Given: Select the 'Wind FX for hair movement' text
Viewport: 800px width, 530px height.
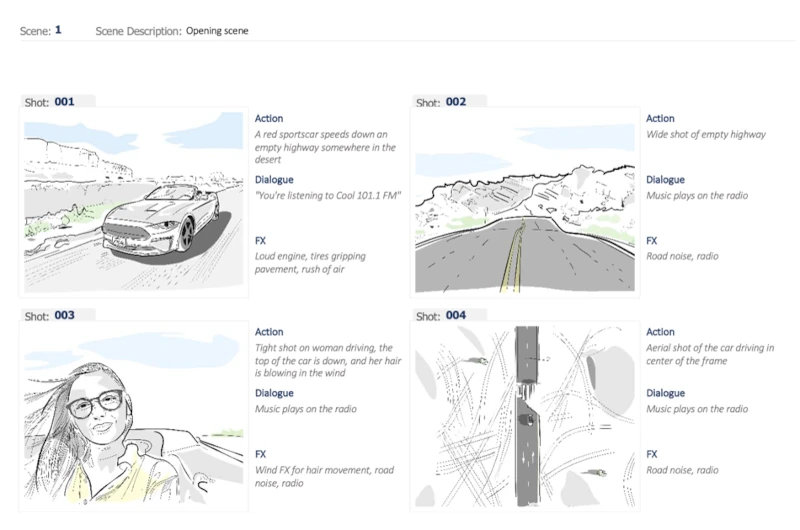Looking at the screenshot, I should pos(325,477).
